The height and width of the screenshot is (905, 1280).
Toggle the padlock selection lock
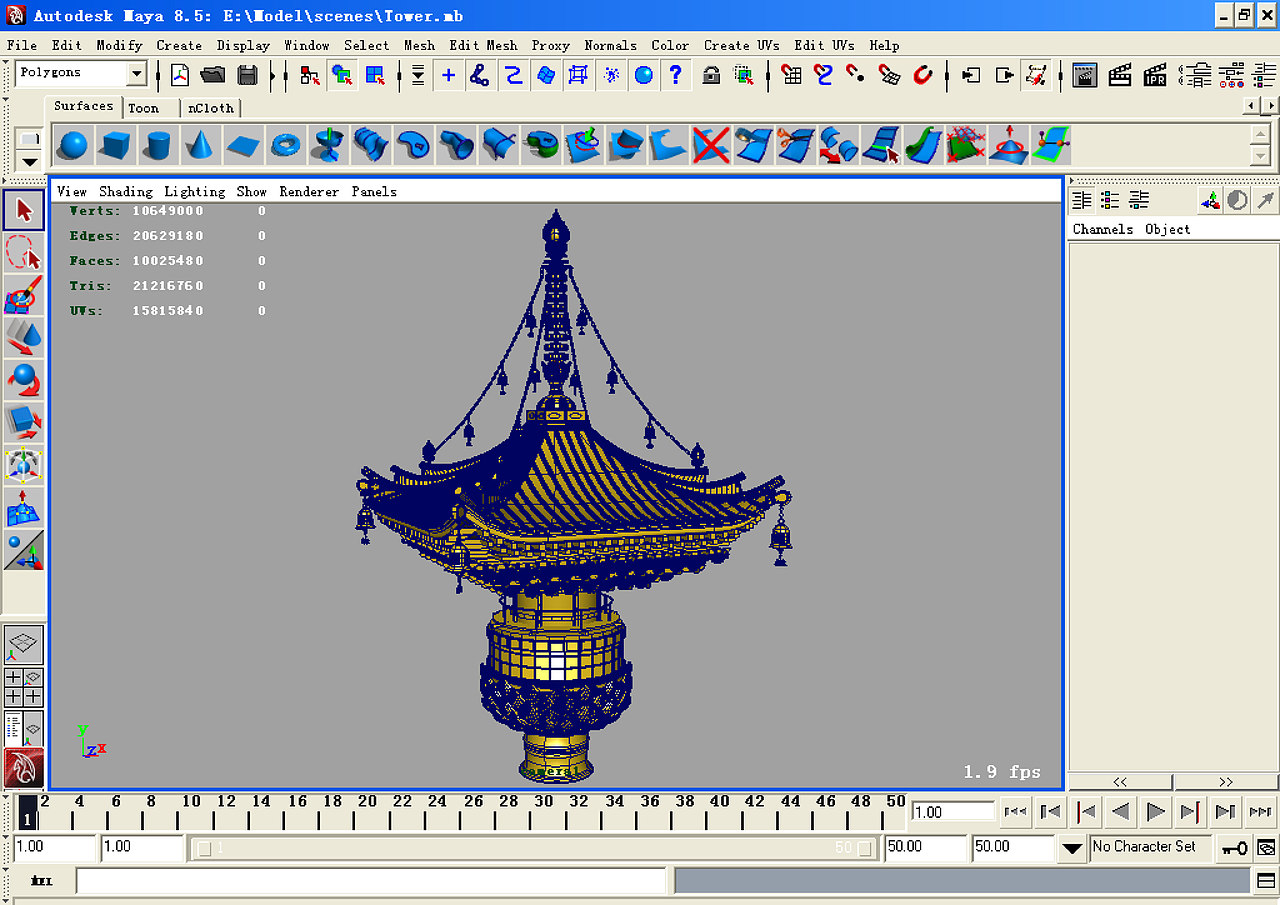pos(711,75)
